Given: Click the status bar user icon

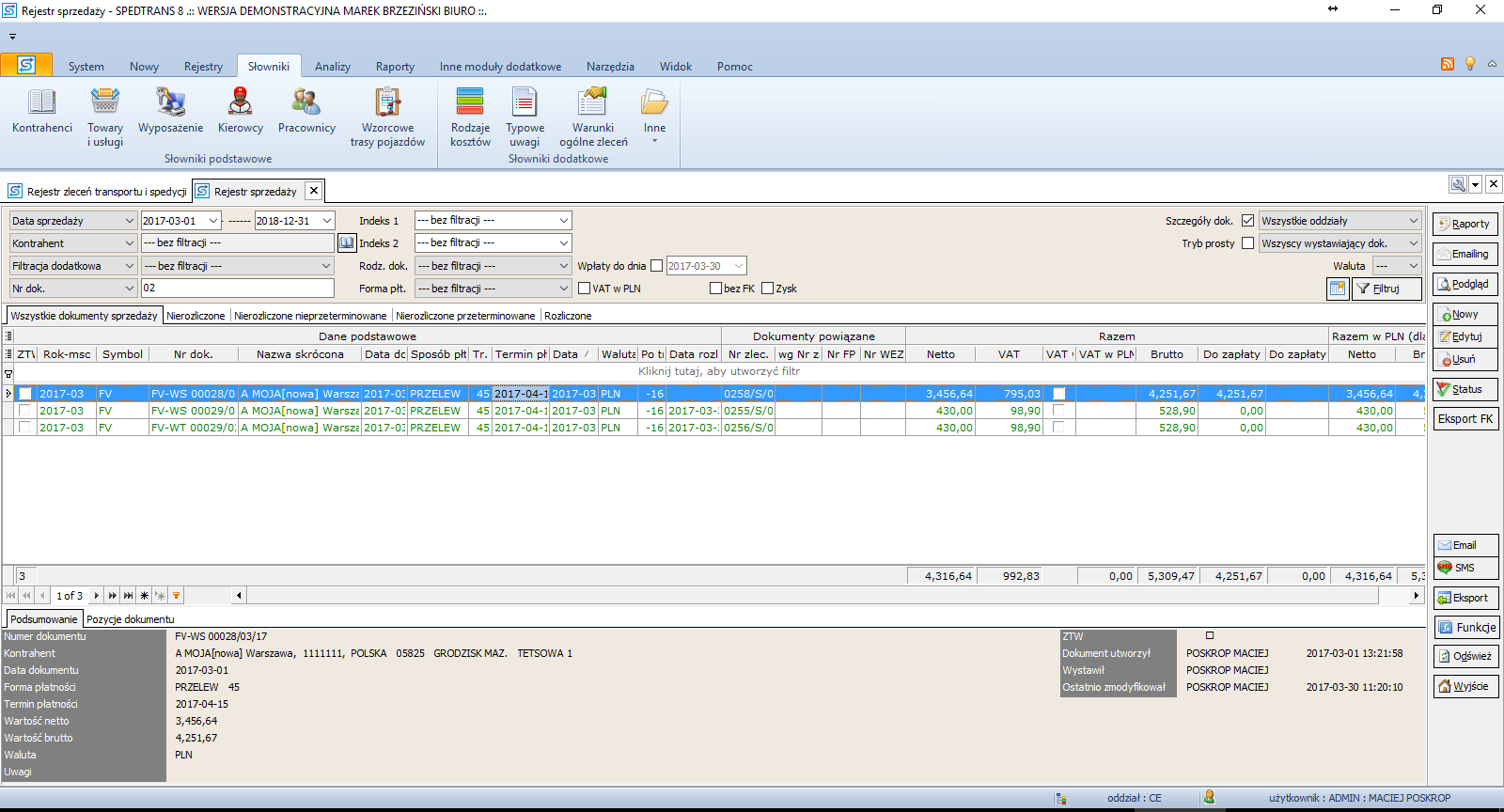Looking at the screenshot, I should (1209, 797).
